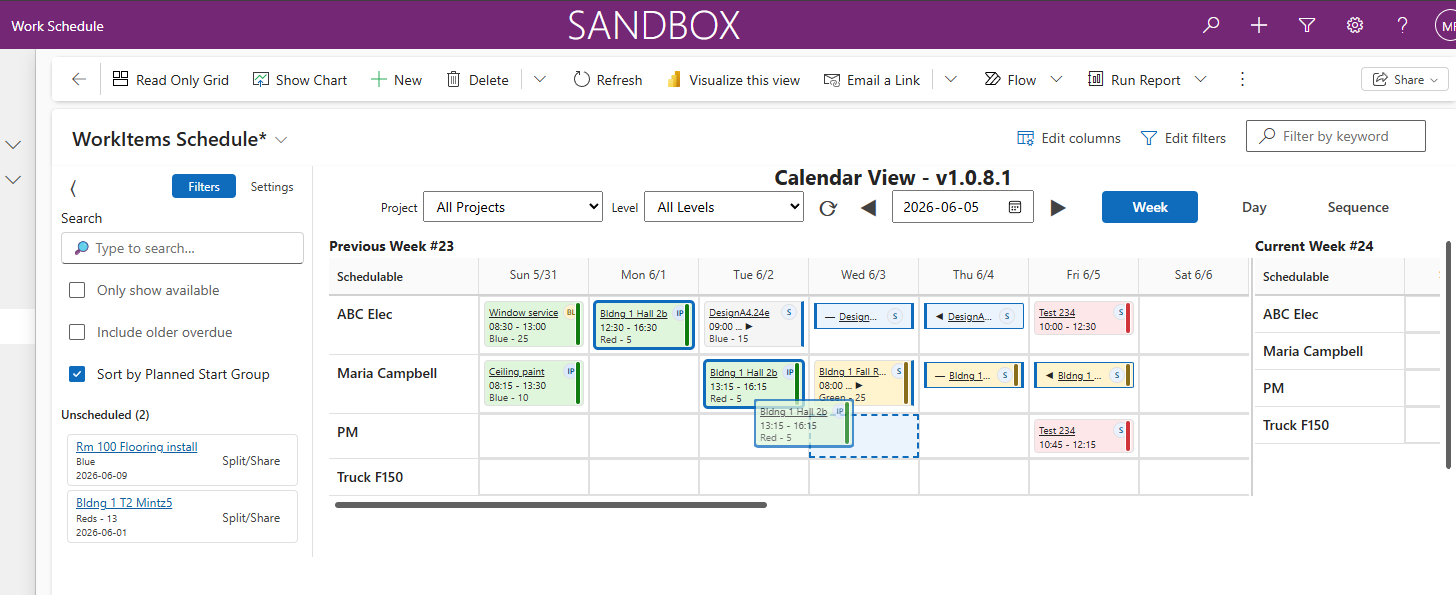The height and width of the screenshot is (595, 1456).
Task: Collapse the filter side panel arrow
Action: pos(73,187)
